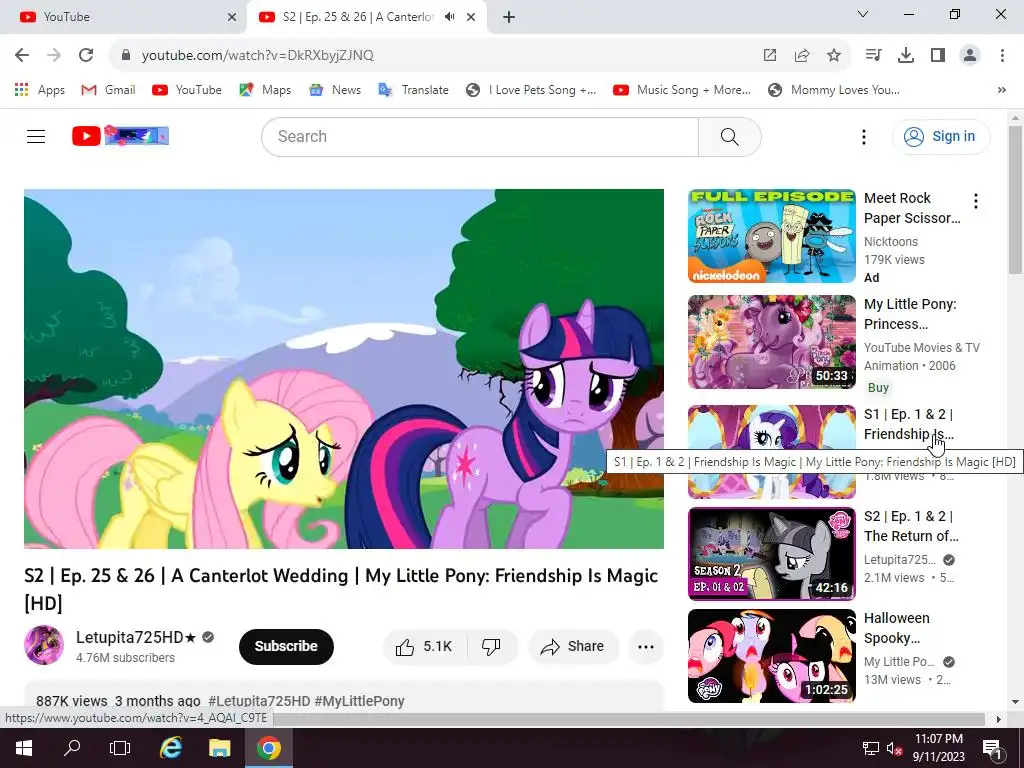1024x768 pixels.
Task: Open Apps bookmark shortcut
Action: pos(40,90)
